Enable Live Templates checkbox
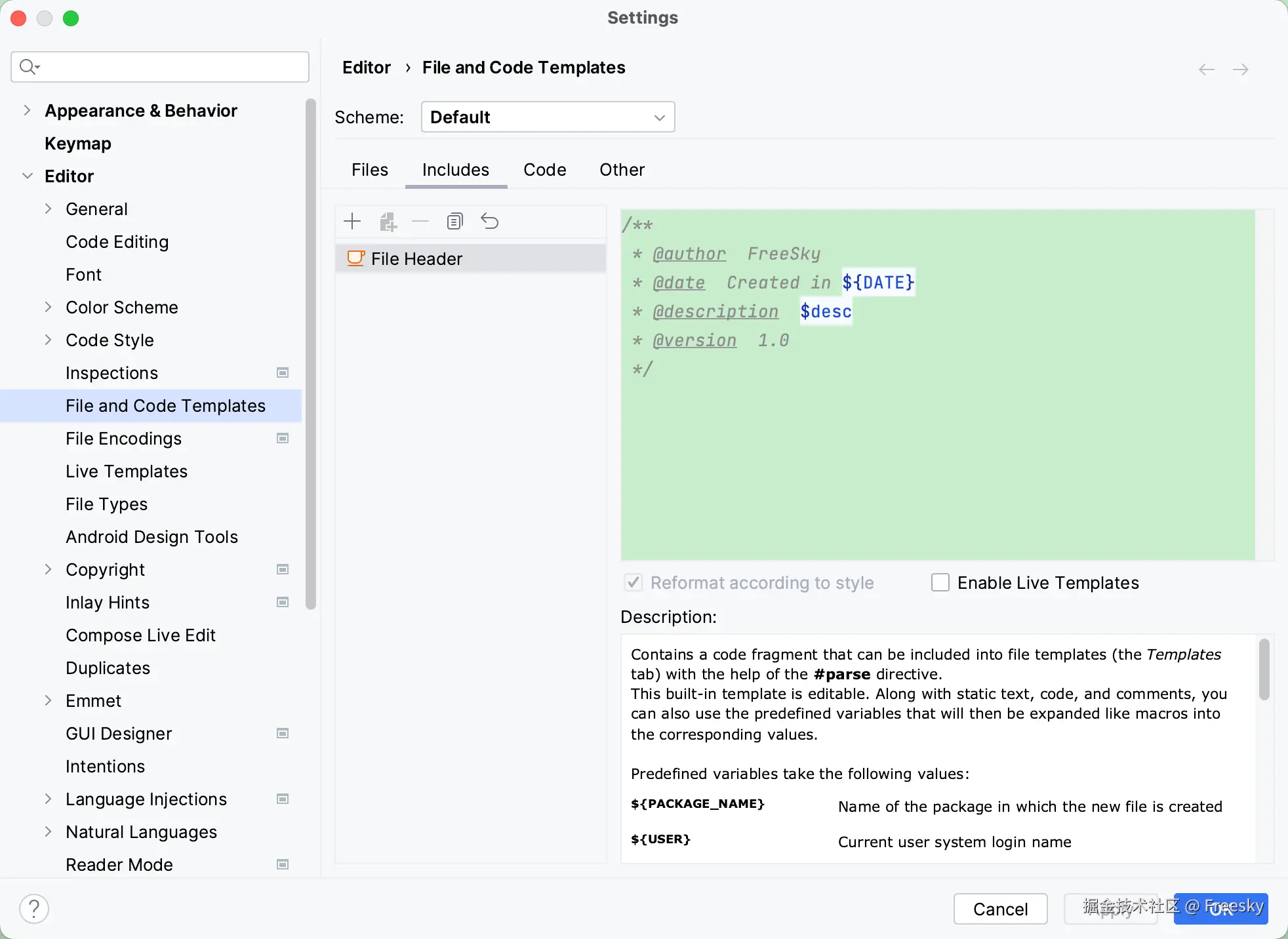 click(940, 582)
